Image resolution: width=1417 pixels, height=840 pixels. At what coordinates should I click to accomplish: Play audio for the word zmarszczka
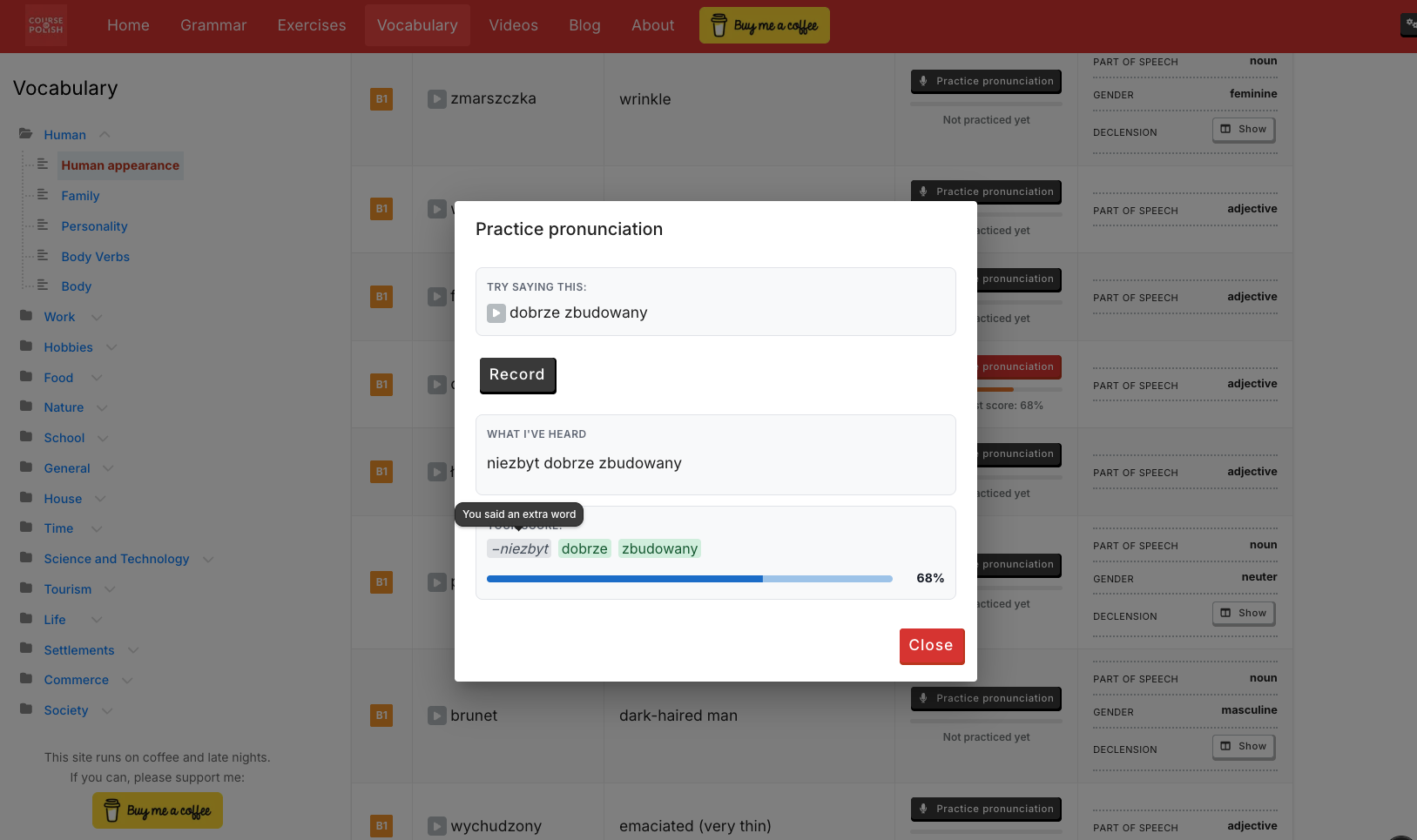(437, 99)
